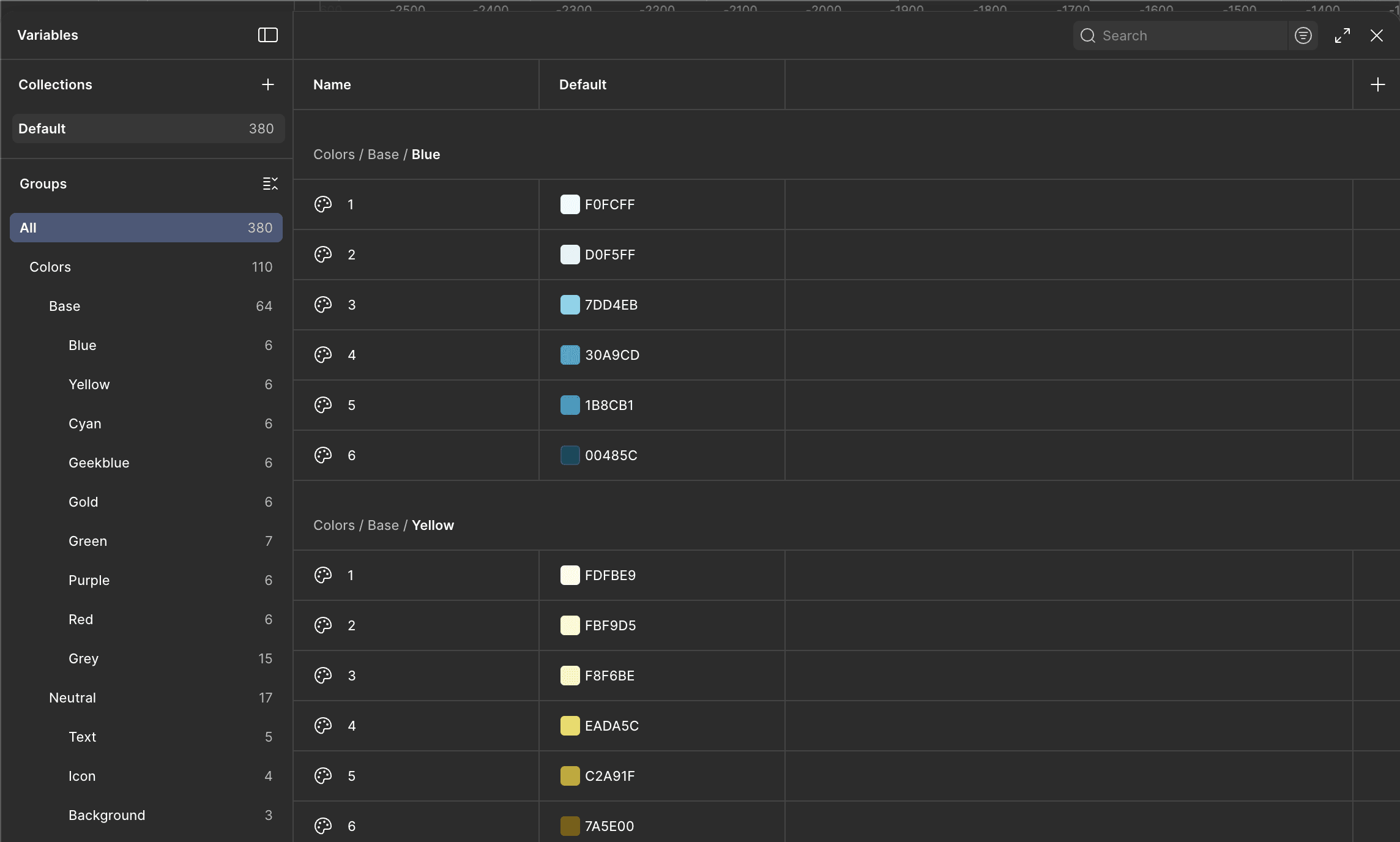Add a new mode column with plus

1377,84
